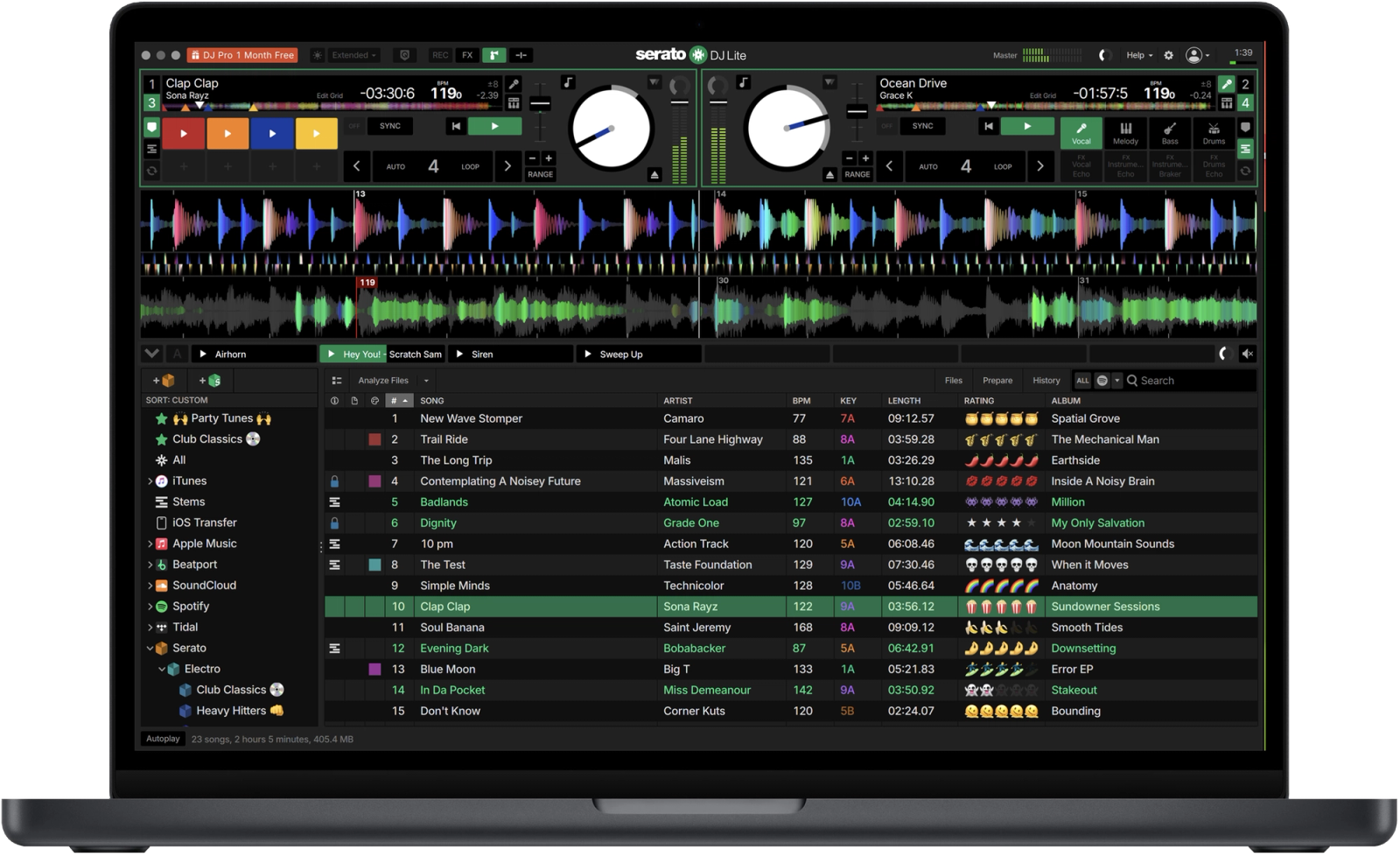Screen dimensions: 1400x856
Task: Eject the track from the left deck
Action: [654, 175]
